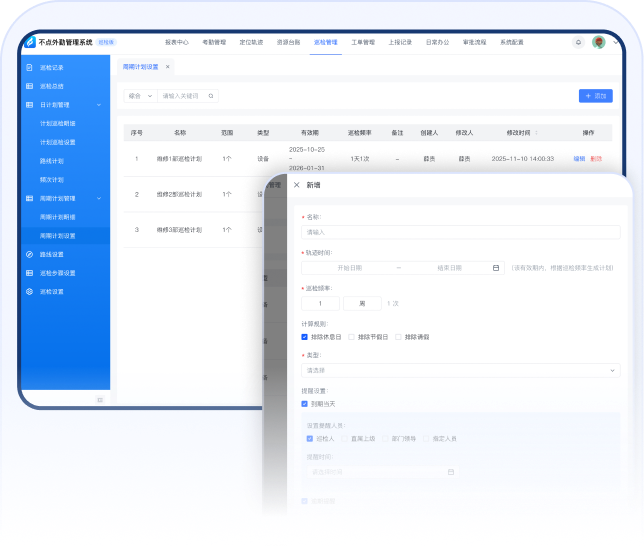The image size is (644, 547).
Task: Click the 巡检记录 sidebar icon
Action: click(x=30, y=67)
